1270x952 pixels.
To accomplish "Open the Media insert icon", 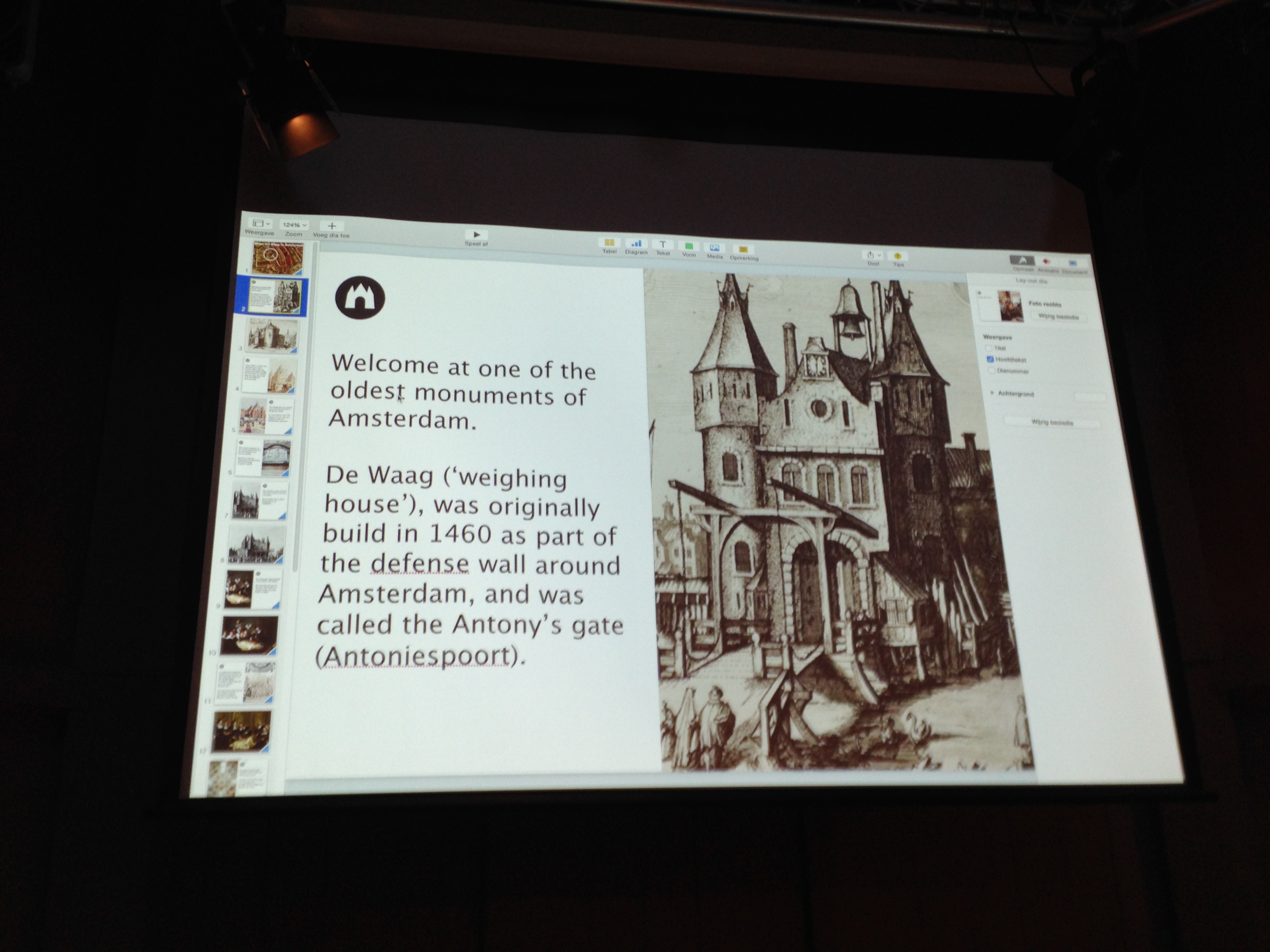I will point(714,248).
